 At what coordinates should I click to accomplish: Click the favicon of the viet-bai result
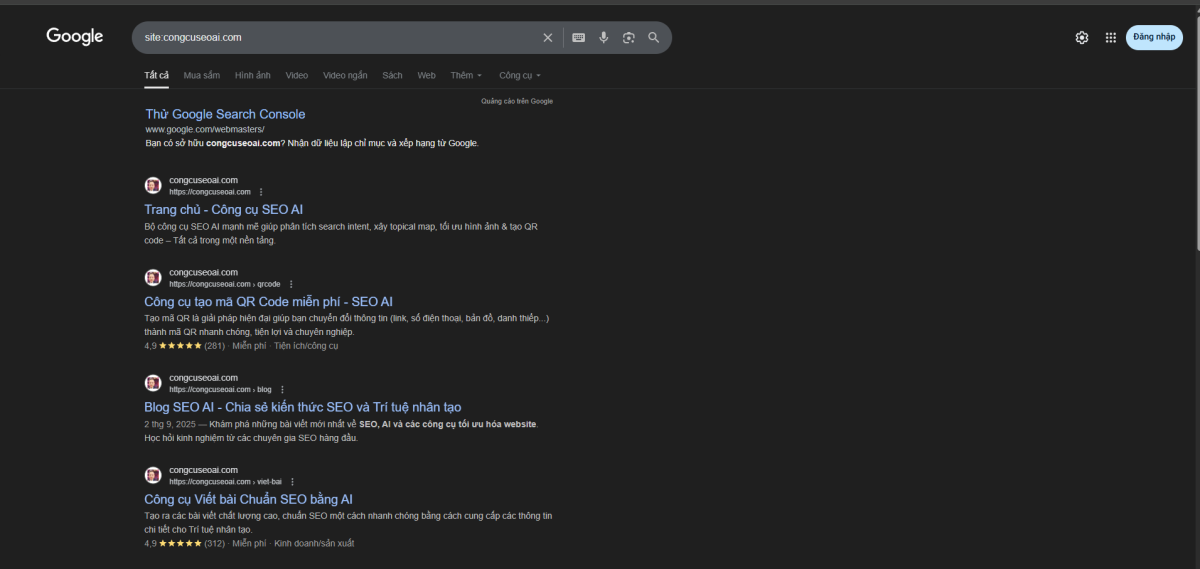[153, 475]
